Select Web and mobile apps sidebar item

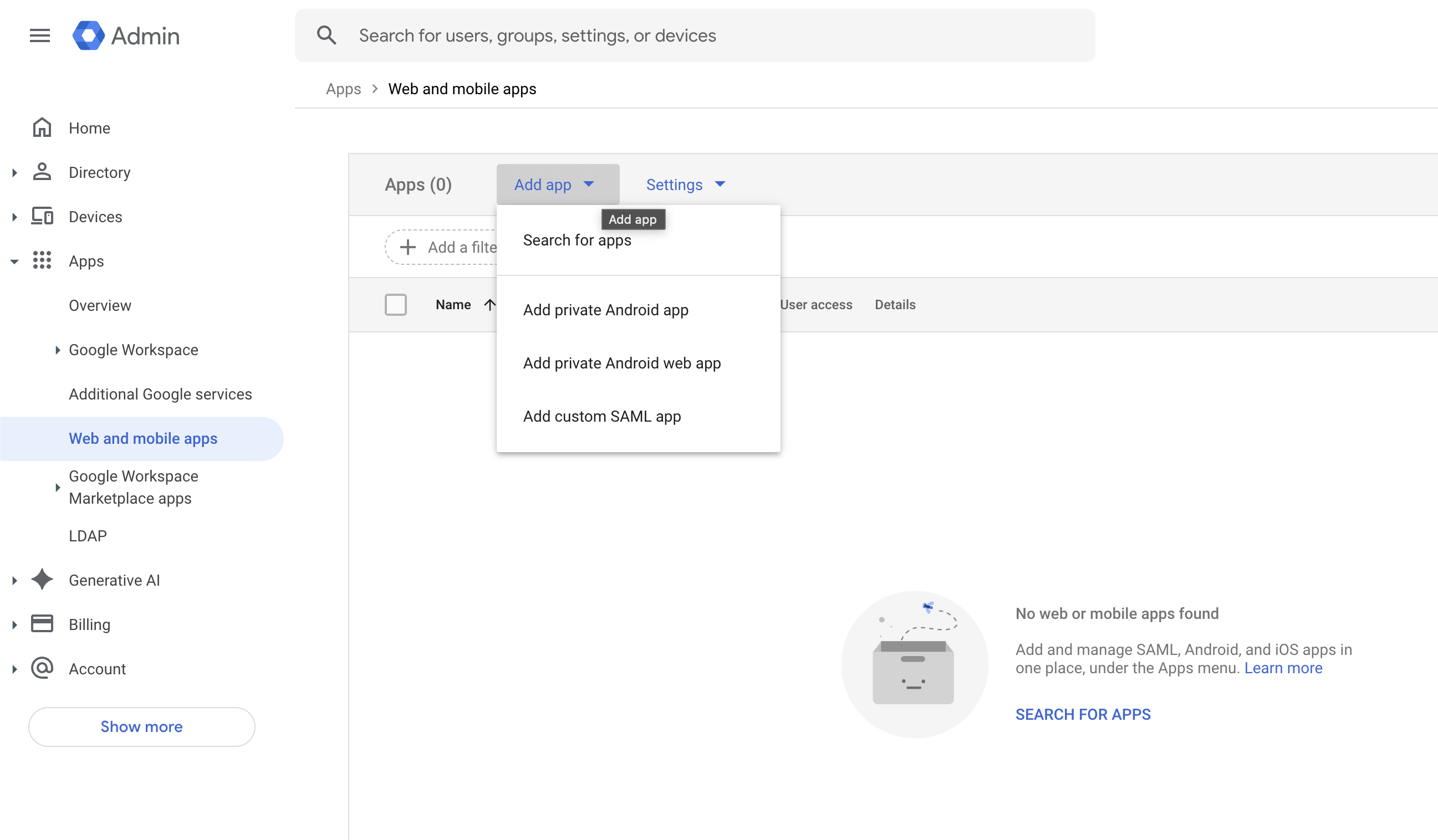(141, 438)
